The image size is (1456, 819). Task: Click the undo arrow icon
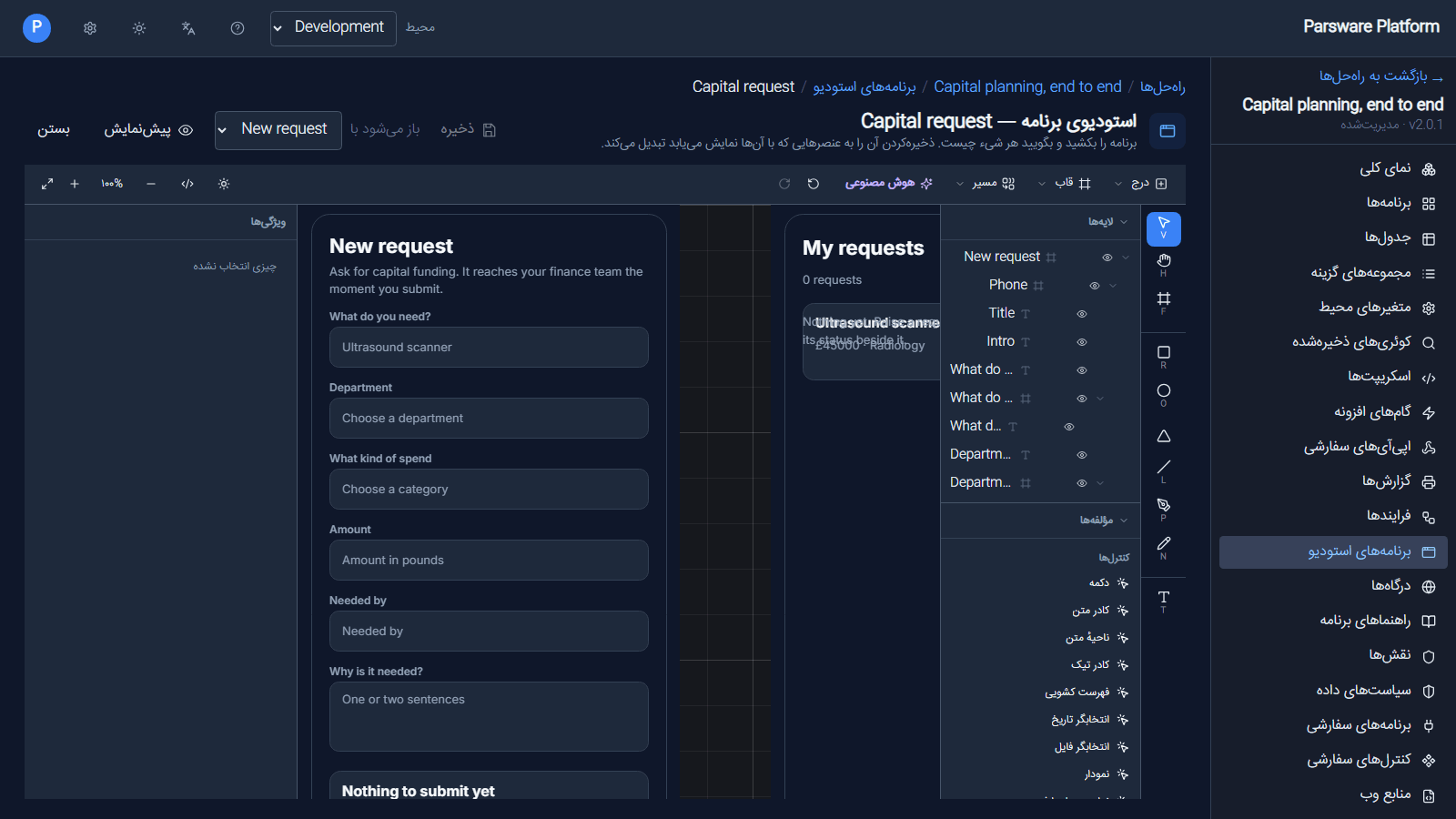[x=814, y=184]
